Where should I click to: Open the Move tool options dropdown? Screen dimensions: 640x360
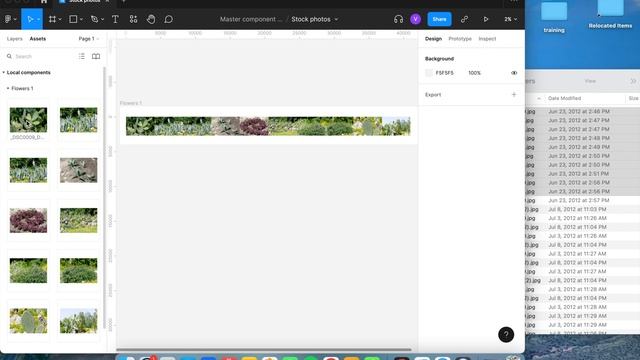tap(39, 19)
